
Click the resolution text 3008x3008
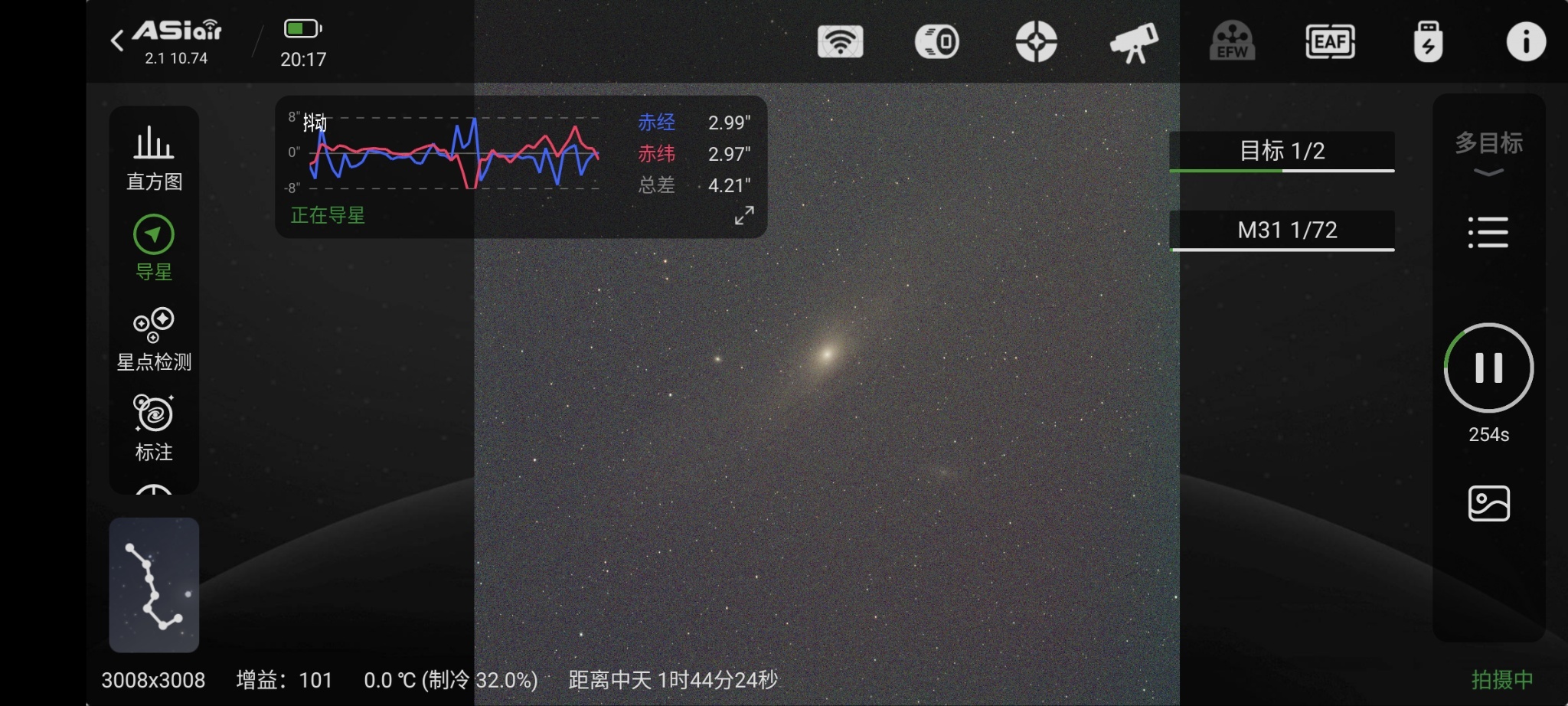[x=153, y=680]
